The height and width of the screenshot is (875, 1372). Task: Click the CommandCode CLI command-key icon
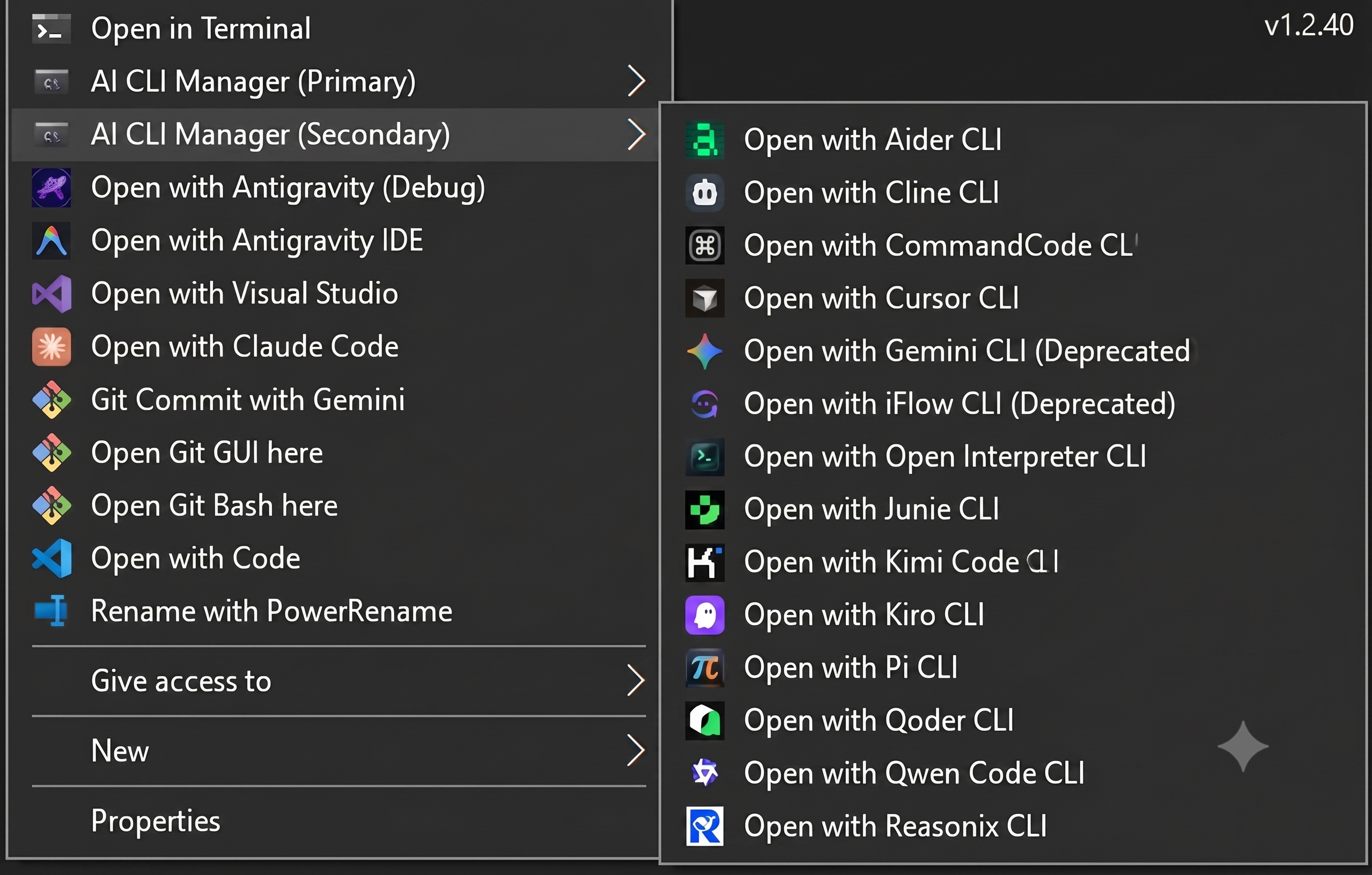click(705, 246)
